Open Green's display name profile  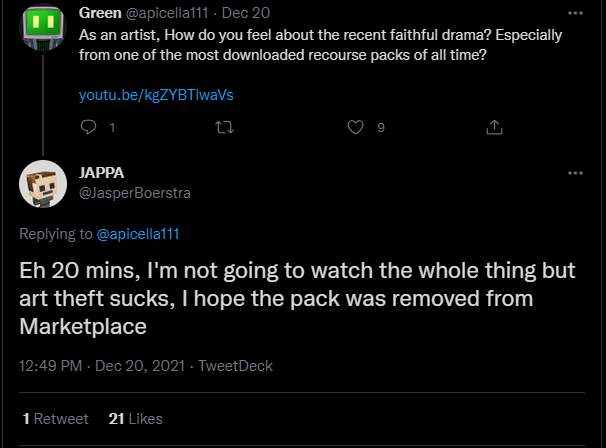(x=98, y=15)
